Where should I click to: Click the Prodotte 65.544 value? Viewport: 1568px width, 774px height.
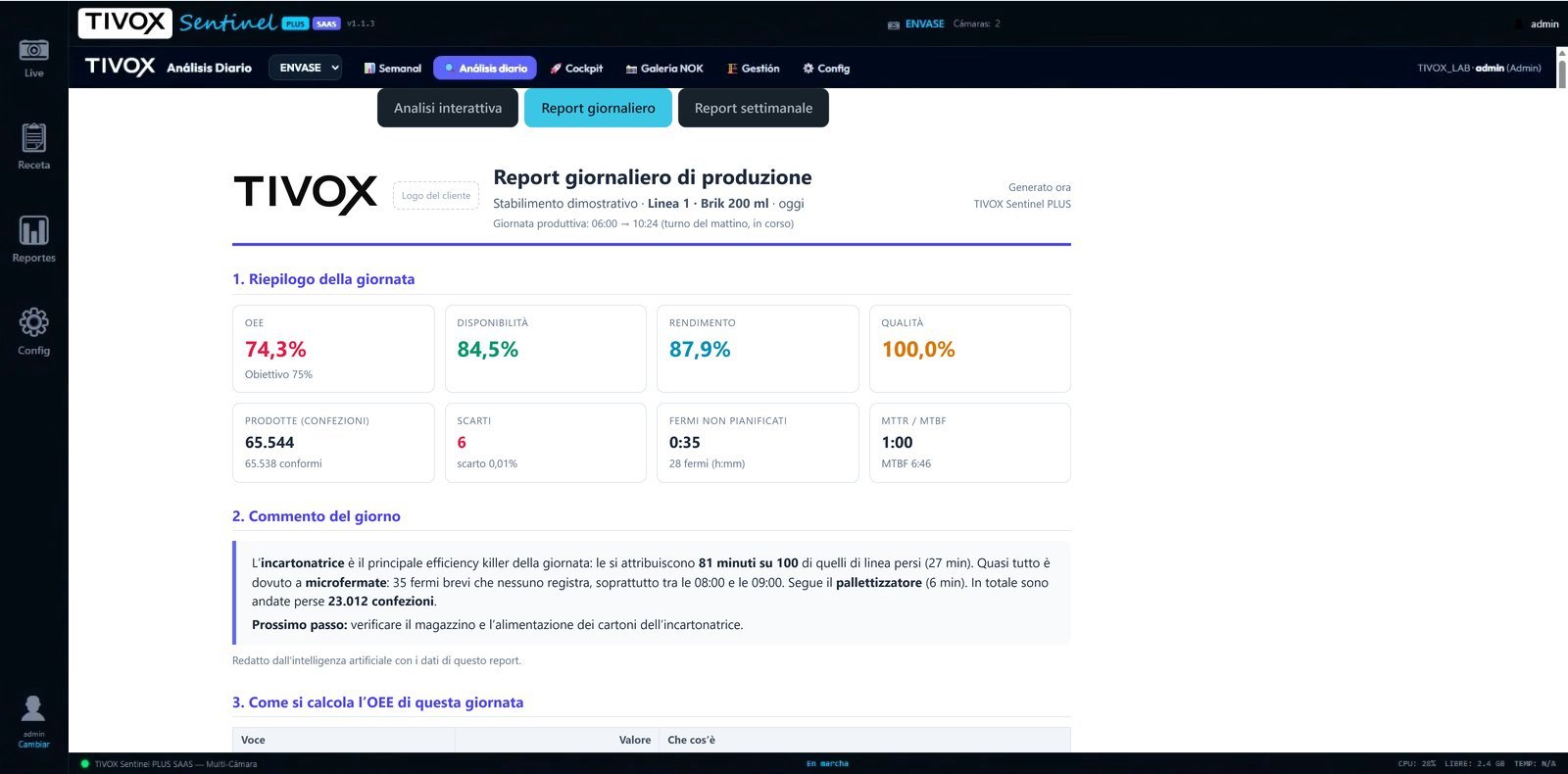[x=269, y=443]
